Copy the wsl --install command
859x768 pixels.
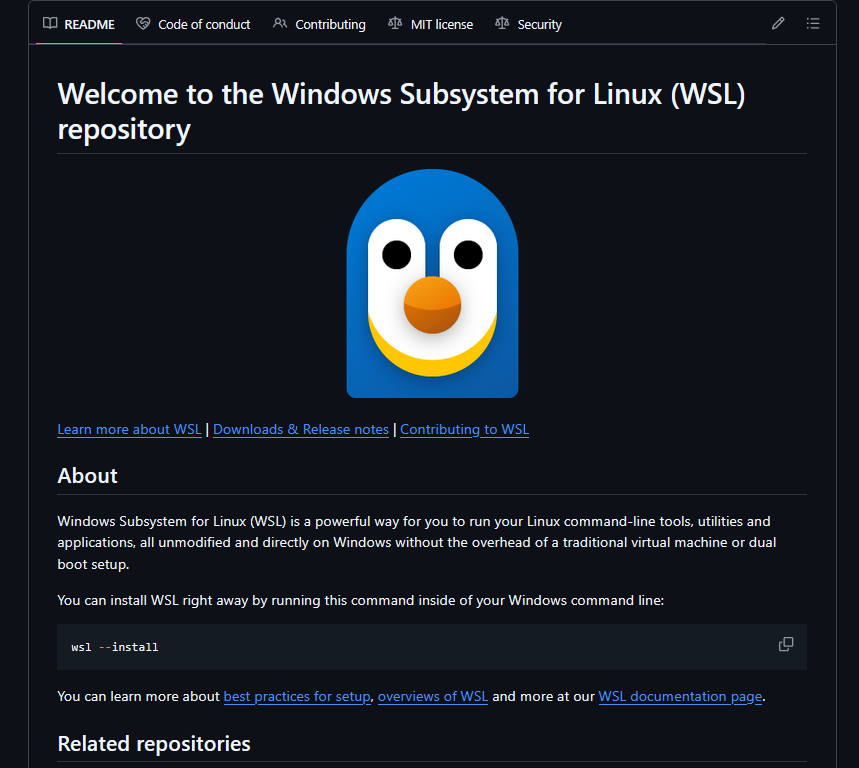click(x=786, y=644)
